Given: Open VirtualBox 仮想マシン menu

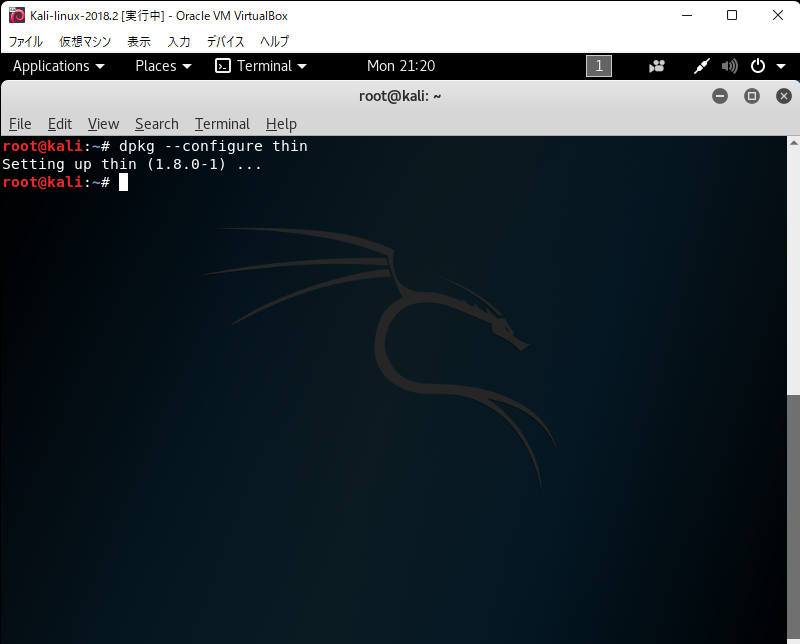Looking at the screenshot, I should pos(85,41).
